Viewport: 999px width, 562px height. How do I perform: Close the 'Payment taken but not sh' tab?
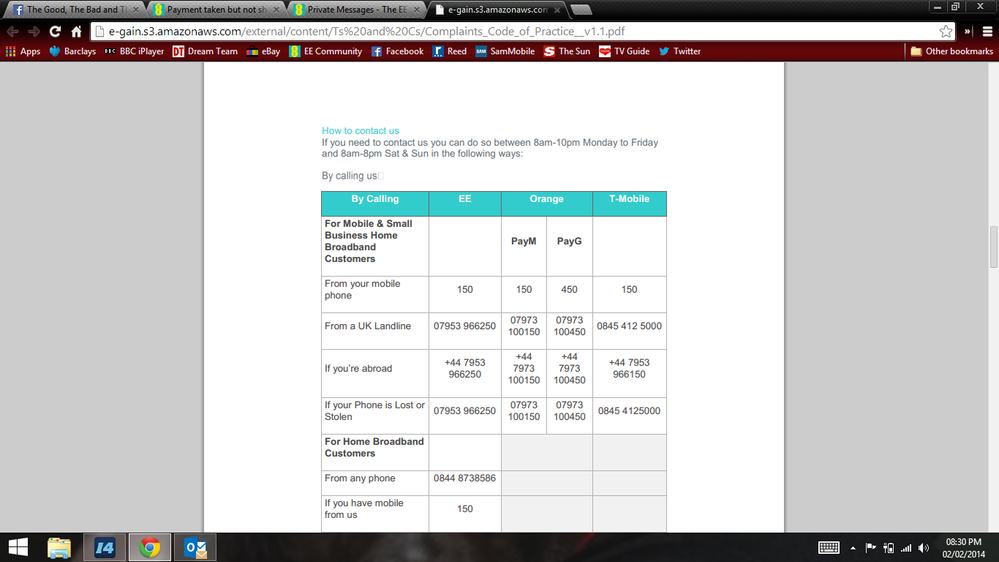click(276, 10)
